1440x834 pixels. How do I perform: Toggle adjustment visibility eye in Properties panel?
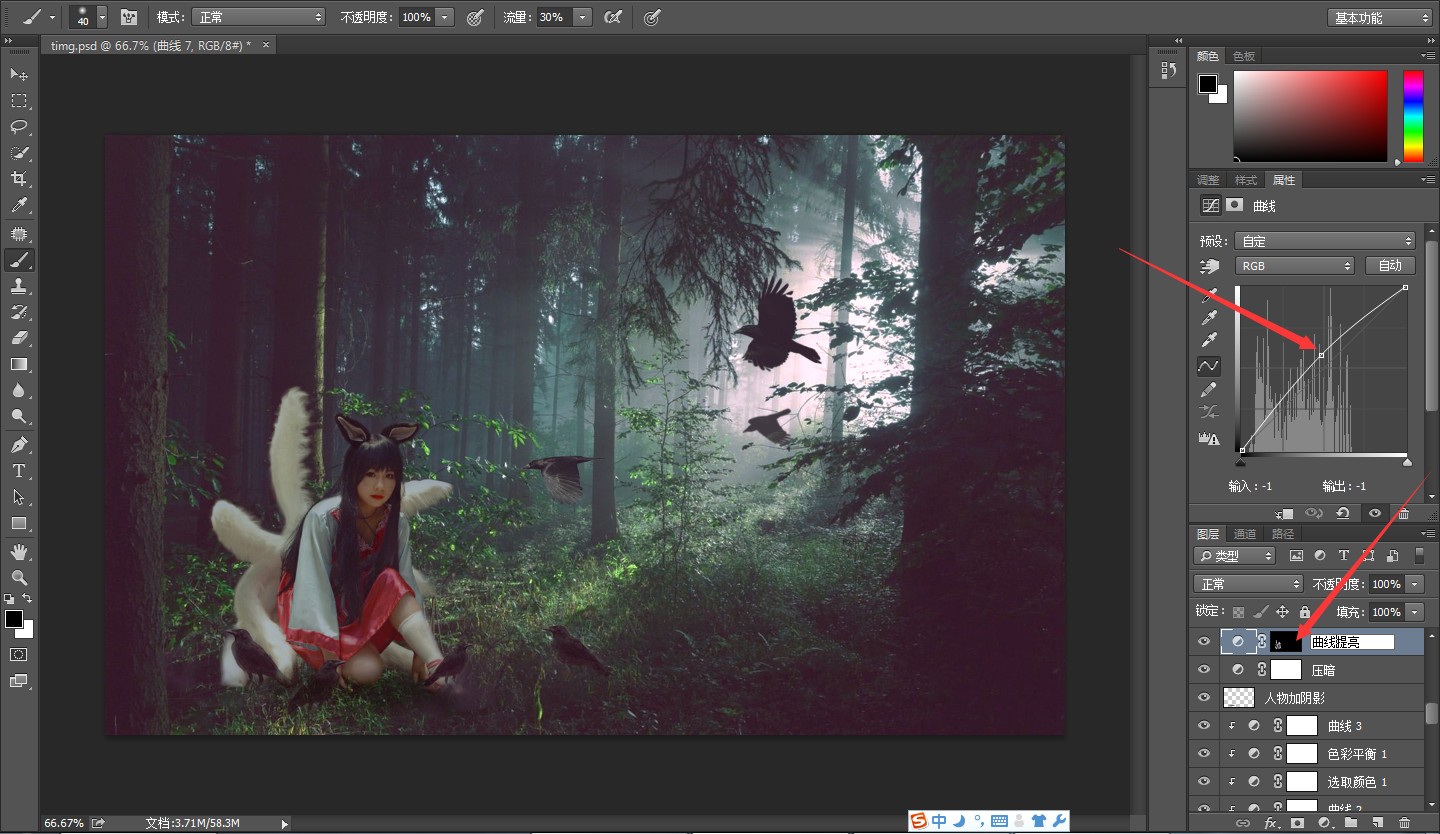click(1375, 513)
